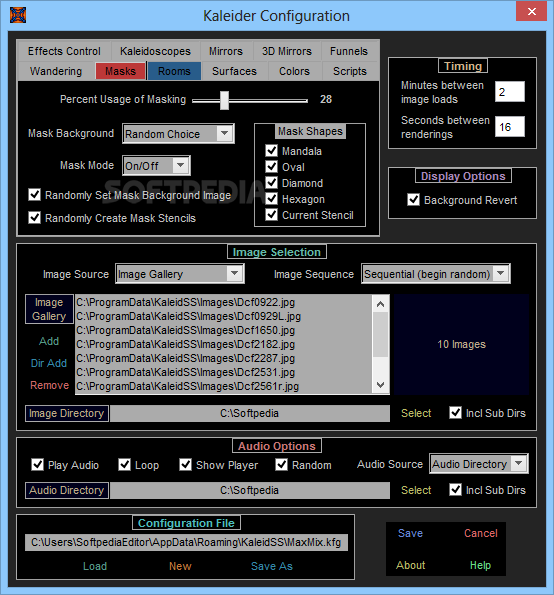Close the Kaleider Configuration window
The width and height of the screenshot is (554, 595).
(x=531, y=11)
